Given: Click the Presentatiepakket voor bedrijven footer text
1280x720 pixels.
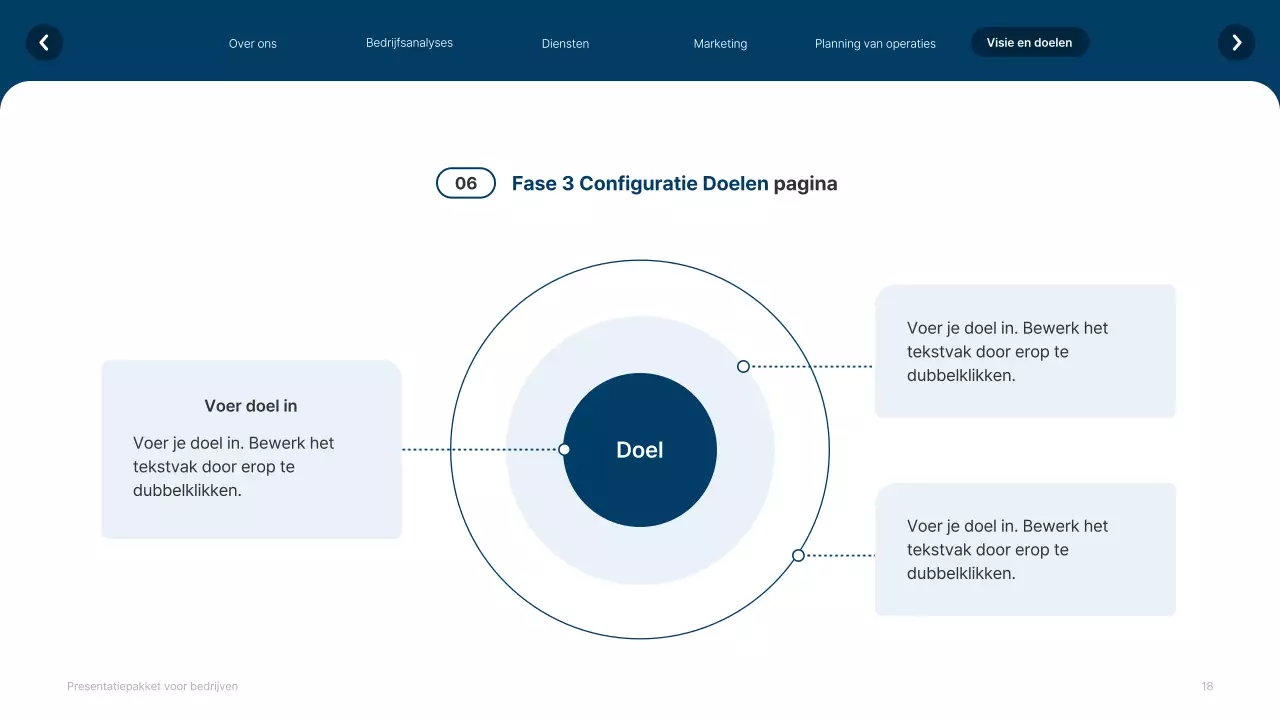Looking at the screenshot, I should click(x=152, y=687).
